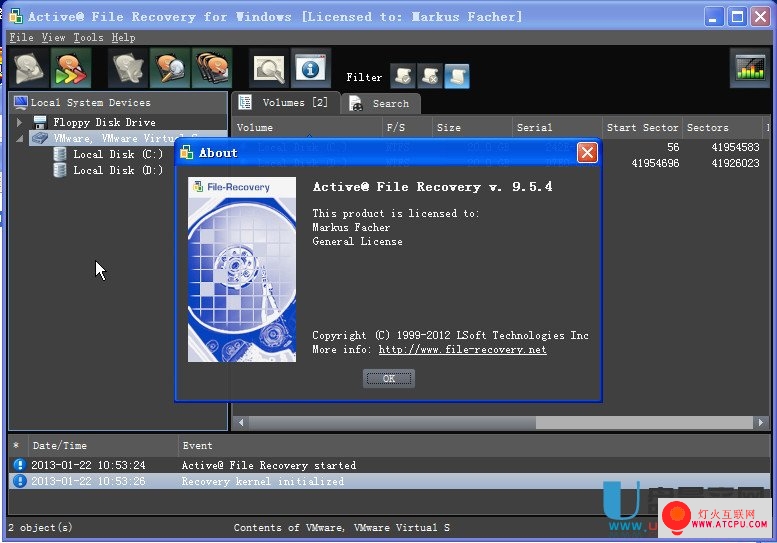Click the blue info toolbar icon
The width and height of the screenshot is (777, 543).
pos(311,68)
